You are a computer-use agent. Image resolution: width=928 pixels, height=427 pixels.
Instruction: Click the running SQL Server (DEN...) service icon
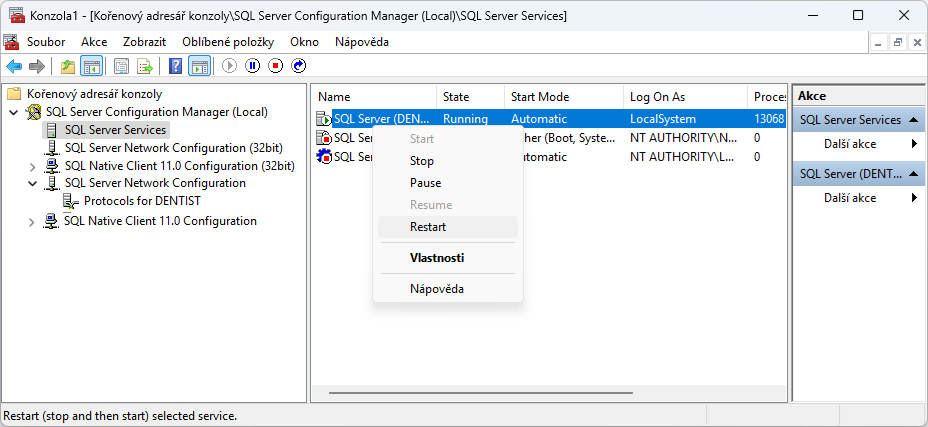[324, 119]
